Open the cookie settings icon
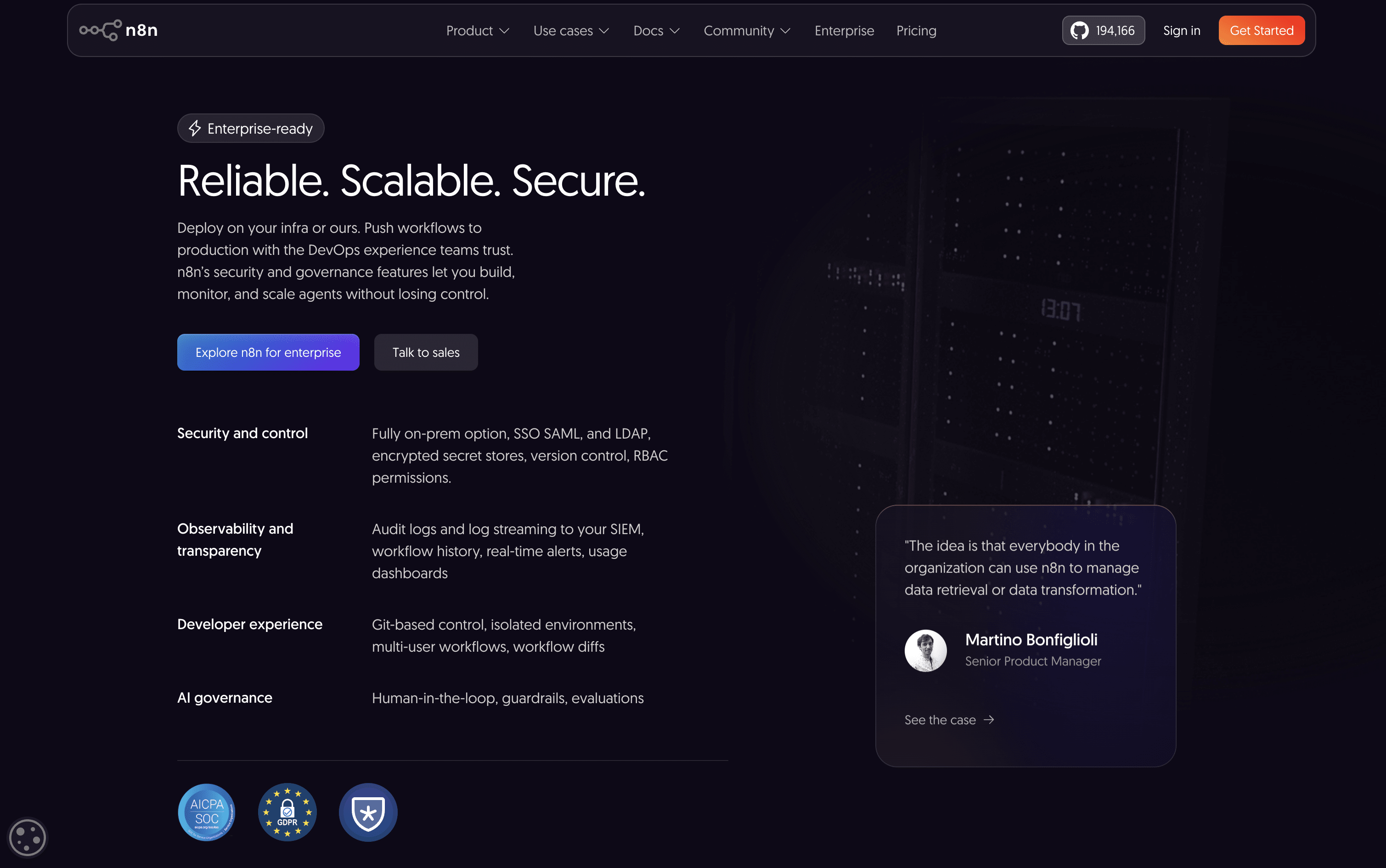Image resolution: width=1386 pixels, height=868 pixels. (27, 838)
